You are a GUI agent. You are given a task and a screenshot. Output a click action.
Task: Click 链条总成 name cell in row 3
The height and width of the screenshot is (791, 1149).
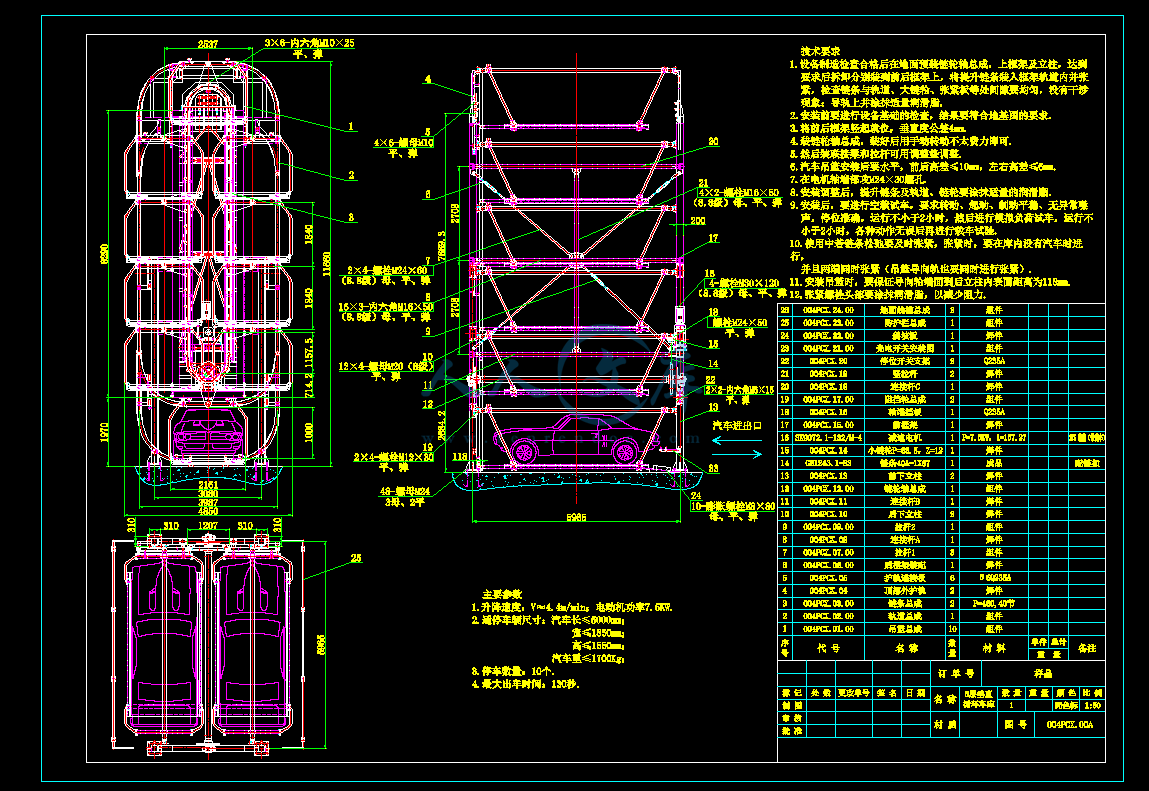click(x=906, y=603)
